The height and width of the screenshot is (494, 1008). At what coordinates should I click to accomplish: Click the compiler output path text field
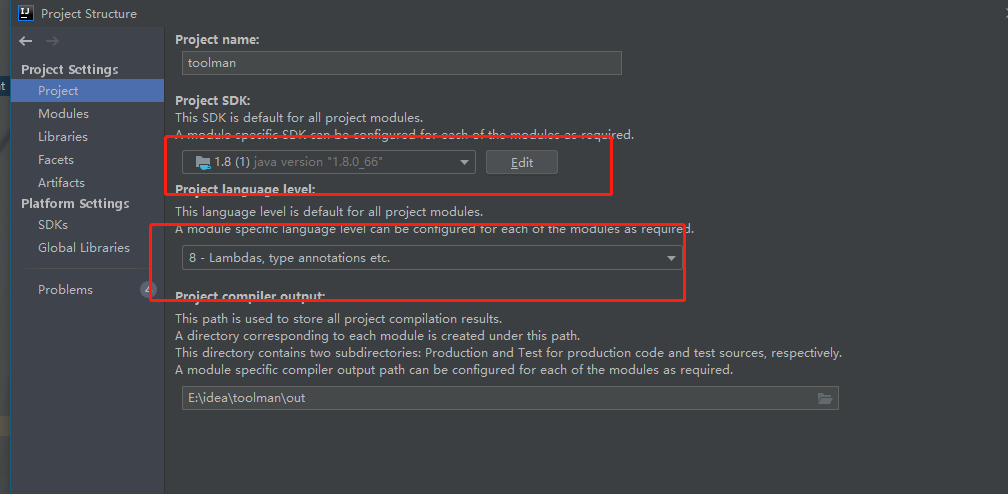tap(498, 398)
